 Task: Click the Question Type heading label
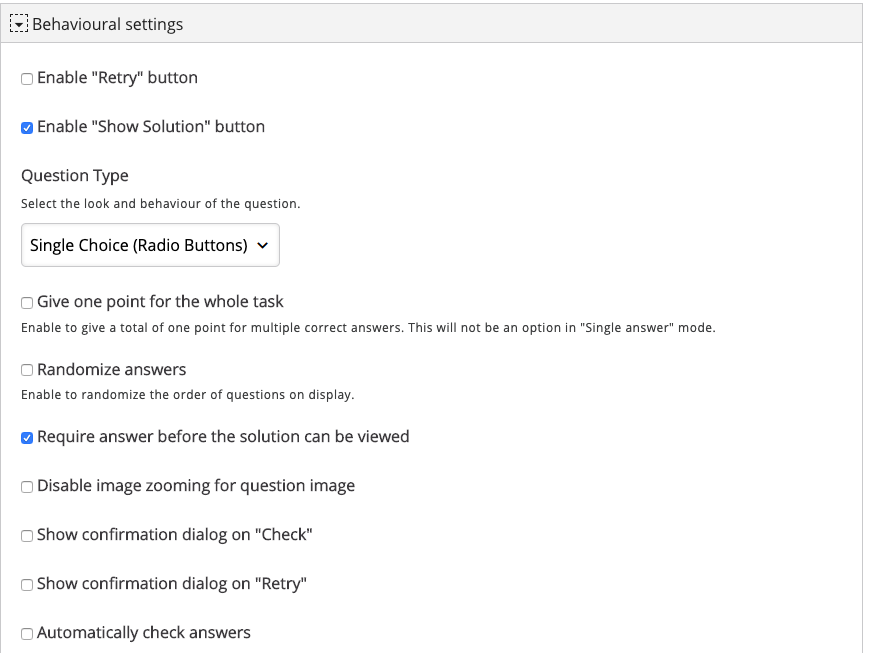tap(75, 176)
